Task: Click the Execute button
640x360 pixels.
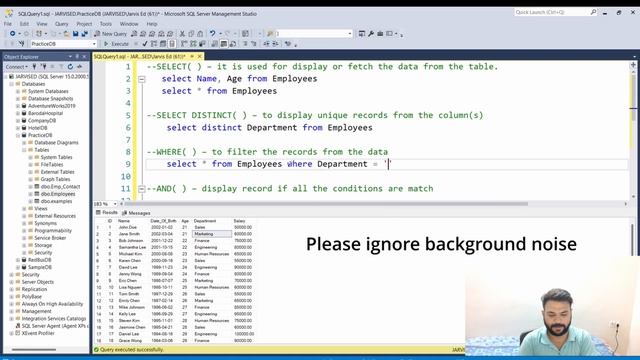Action: point(116,44)
